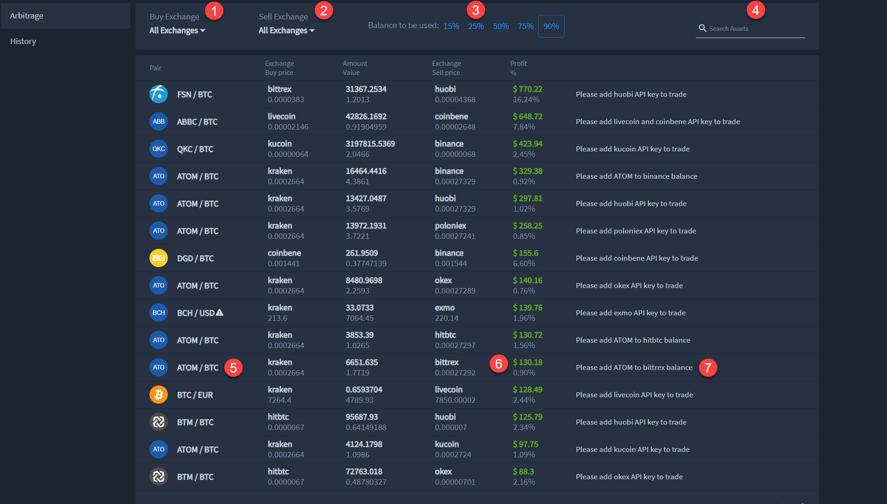The width and height of the screenshot is (887, 504).
Task: Click the $ 423.94 profit value
Action: point(527,144)
